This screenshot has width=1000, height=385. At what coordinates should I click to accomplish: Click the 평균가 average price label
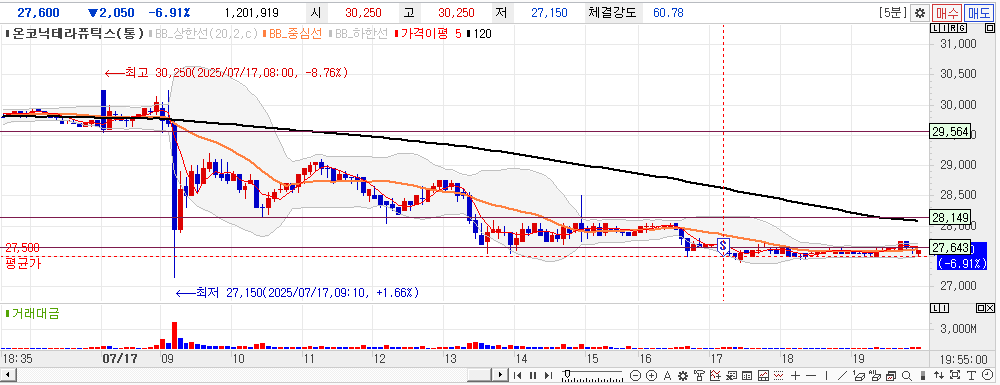click(23, 263)
